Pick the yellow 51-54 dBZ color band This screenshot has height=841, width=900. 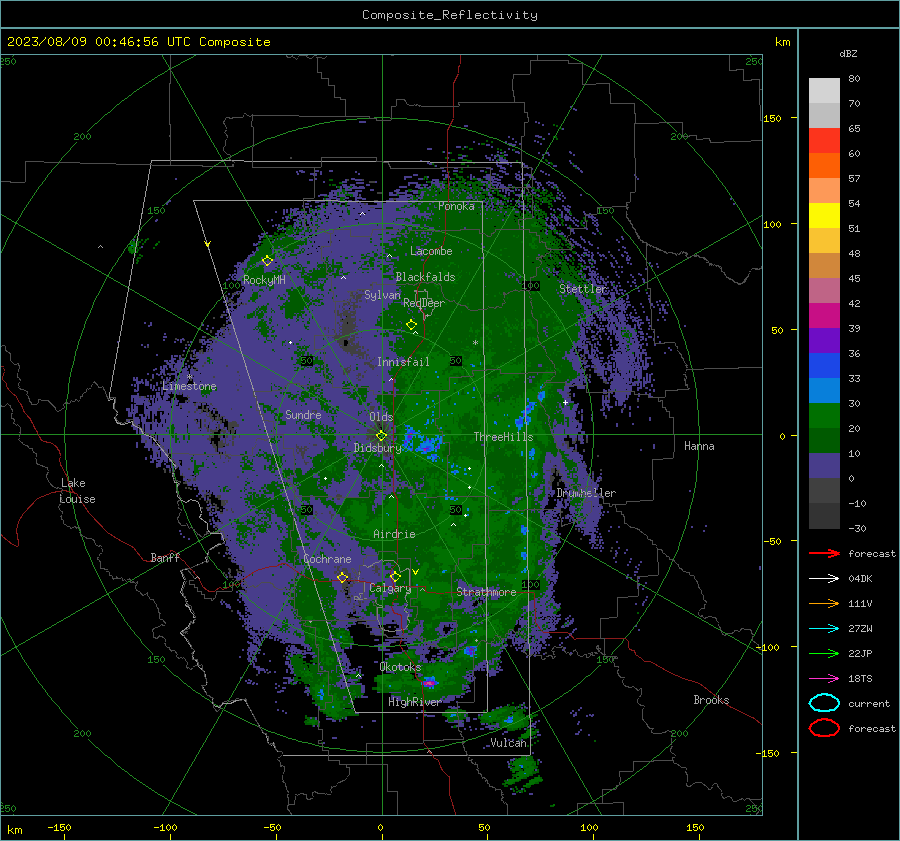[x=824, y=216]
